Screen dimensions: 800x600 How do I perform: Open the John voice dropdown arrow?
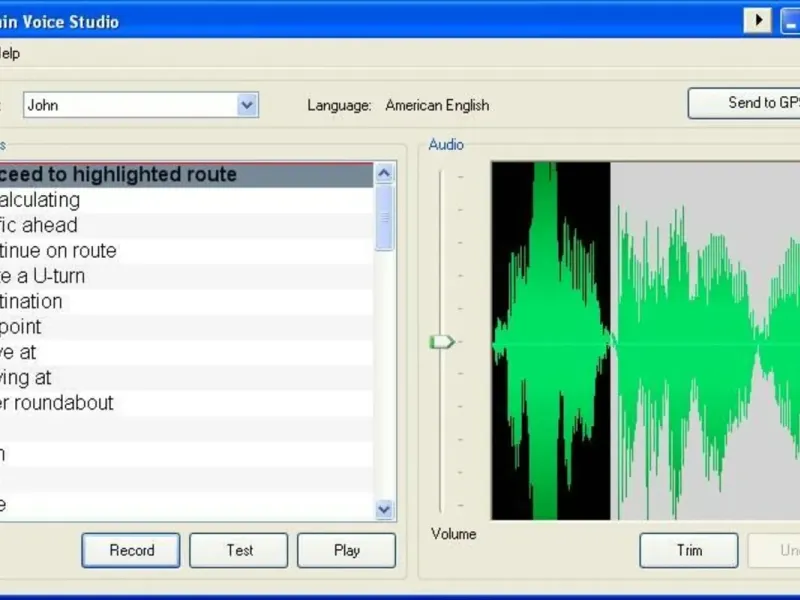point(247,105)
